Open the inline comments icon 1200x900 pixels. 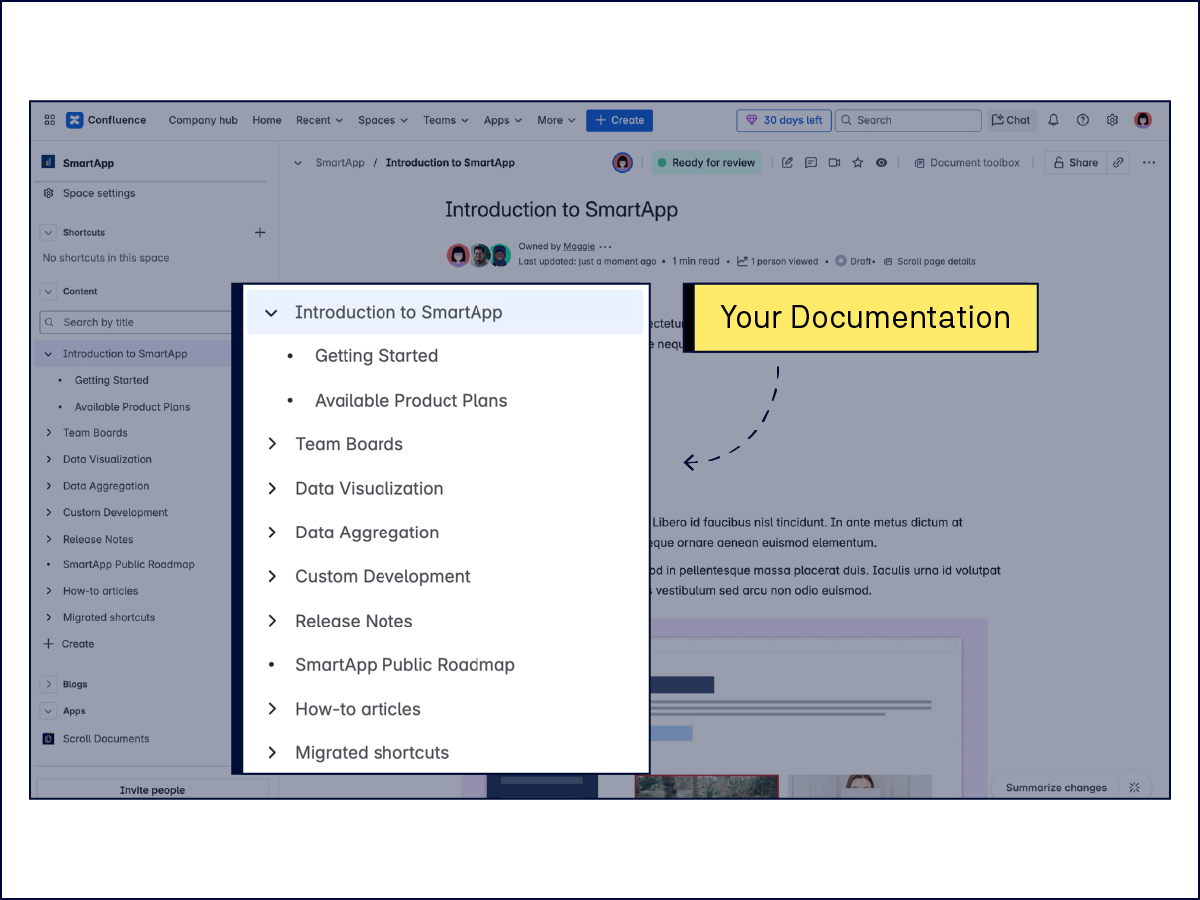(811, 163)
